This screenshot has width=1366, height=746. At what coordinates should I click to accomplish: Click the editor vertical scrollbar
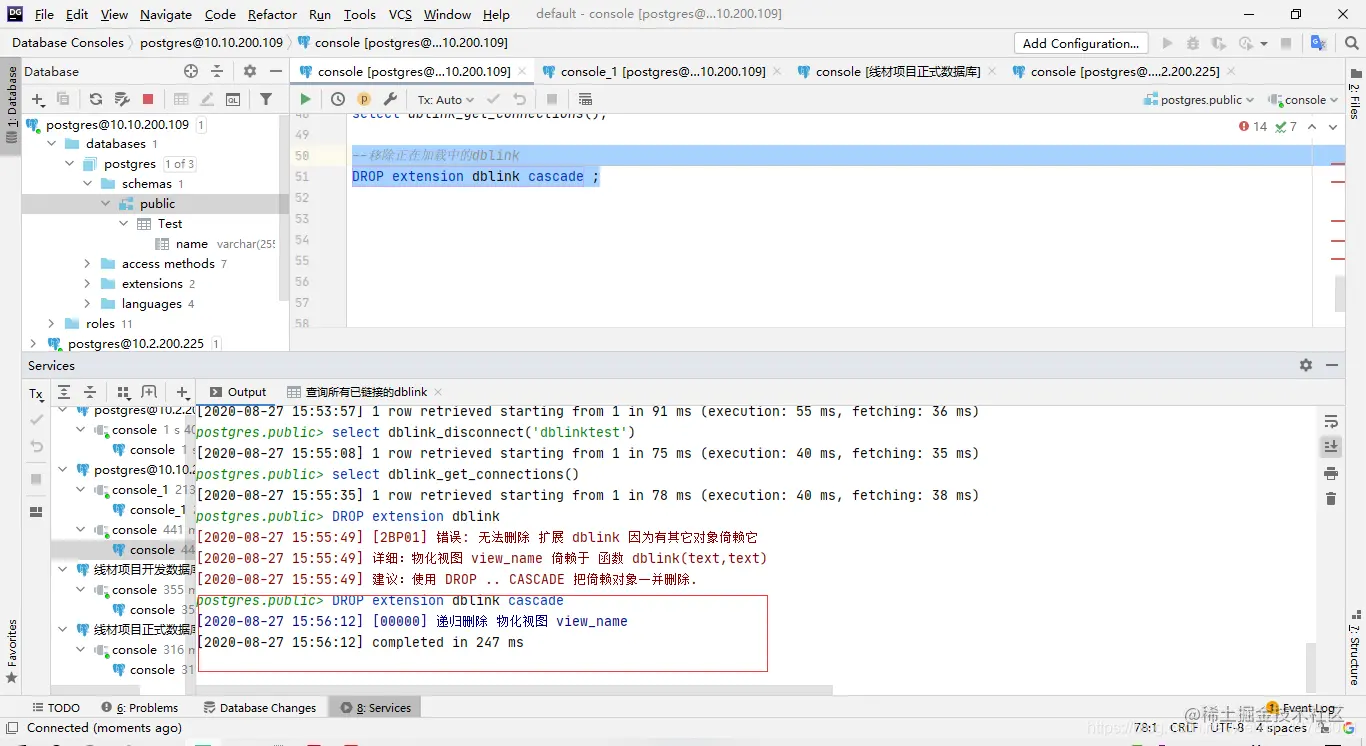(x=1340, y=293)
